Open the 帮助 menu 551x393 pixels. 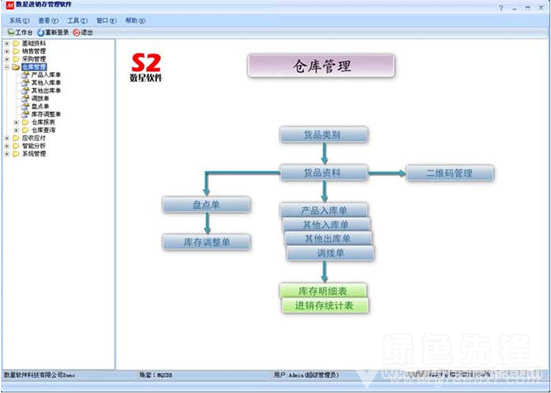(x=136, y=20)
